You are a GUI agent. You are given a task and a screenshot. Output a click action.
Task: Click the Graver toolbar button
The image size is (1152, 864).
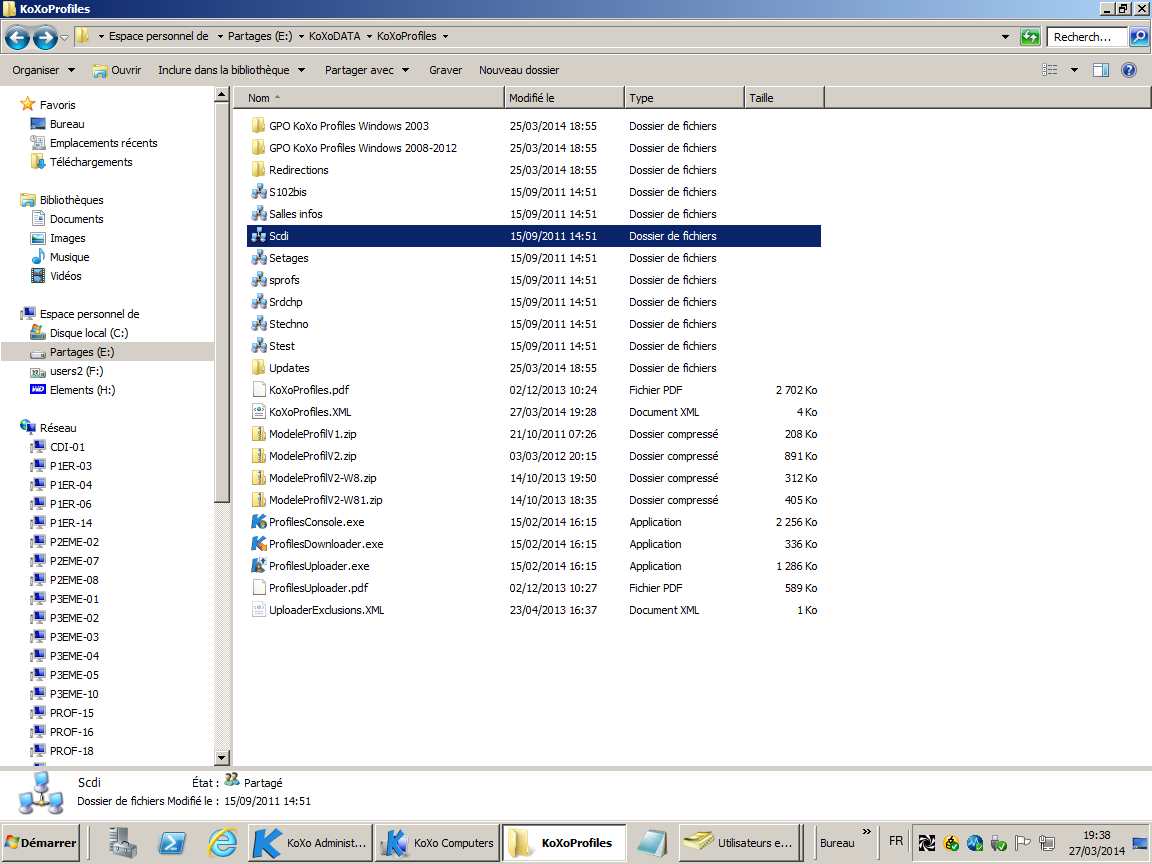445,70
